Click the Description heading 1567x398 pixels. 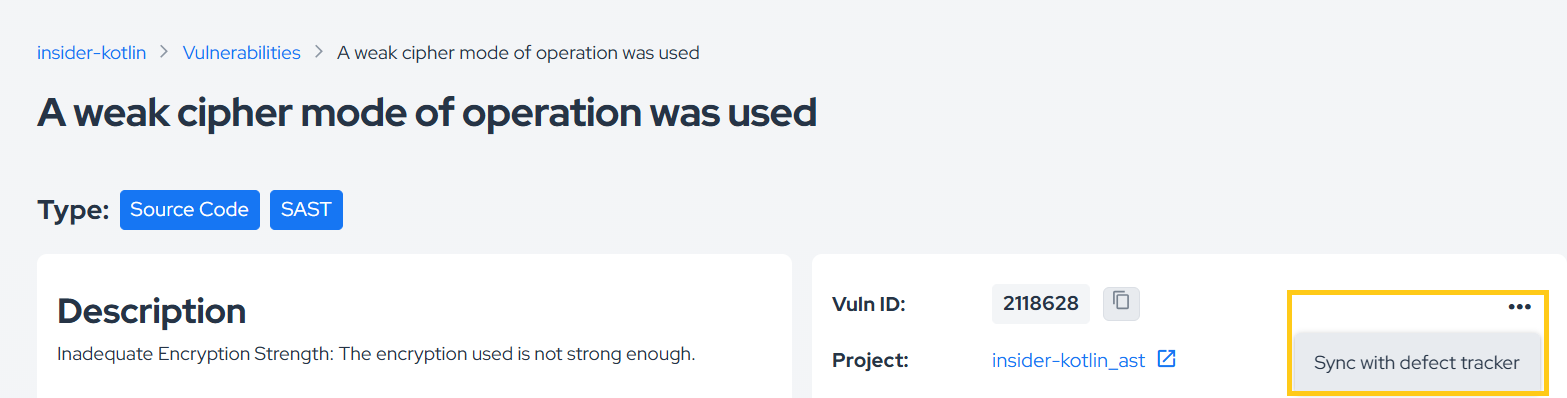pos(152,311)
